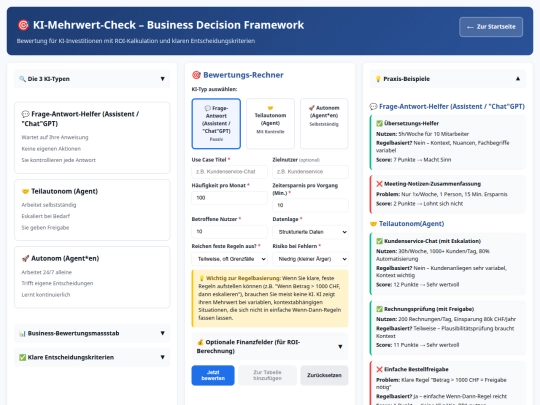The image size is (540, 405).
Task: Click 'Trifft eigene Entscheidungen' text
Action: pyautogui.click(x=57, y=283)
